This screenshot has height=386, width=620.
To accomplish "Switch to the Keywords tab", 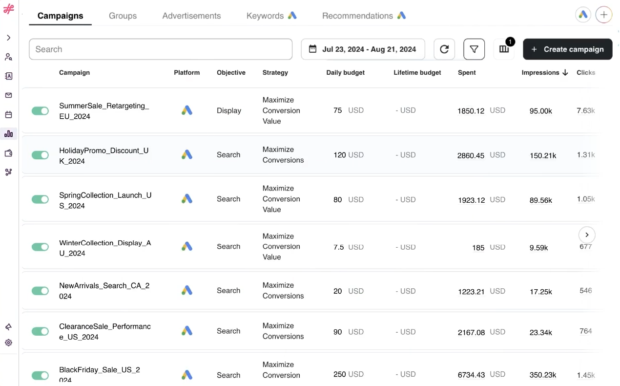I will pos(271,16).
